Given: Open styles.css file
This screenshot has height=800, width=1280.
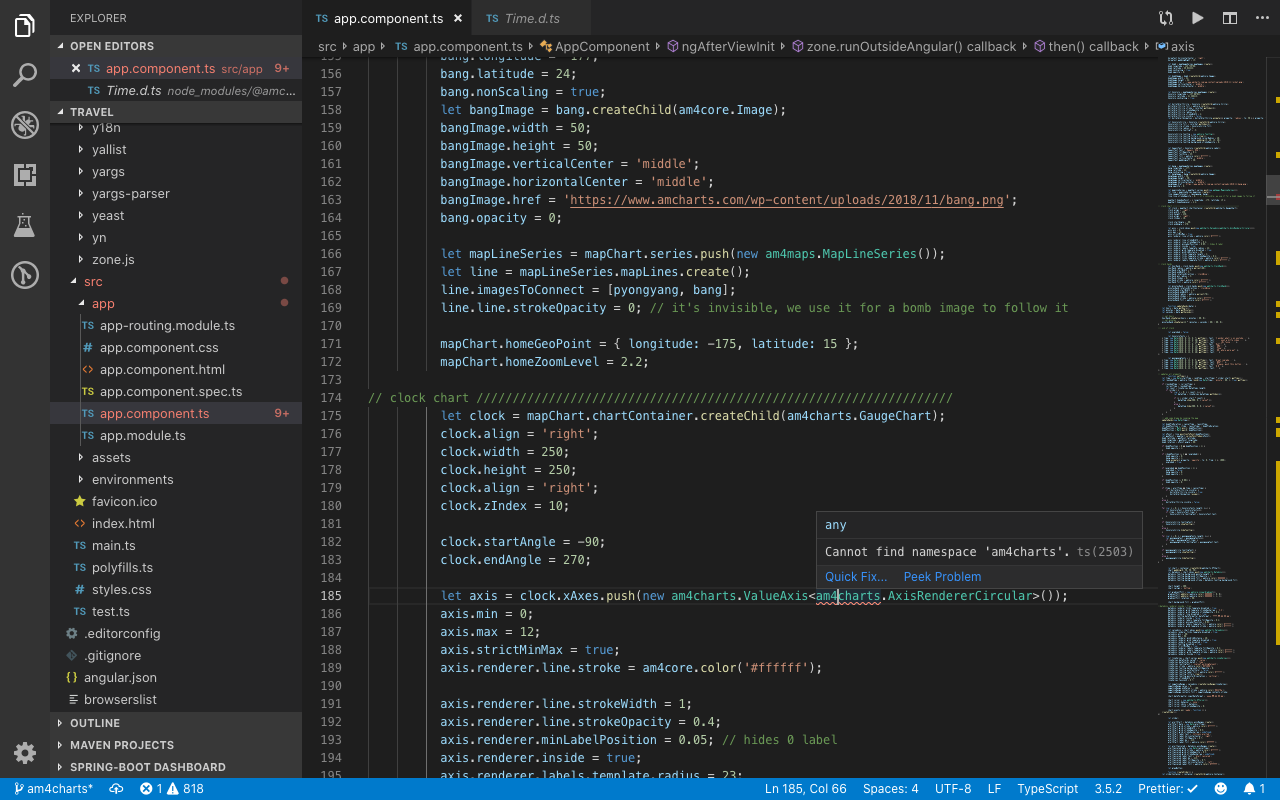Looking at the screenshot, I should pyautogui.click(x=176, y=590).
